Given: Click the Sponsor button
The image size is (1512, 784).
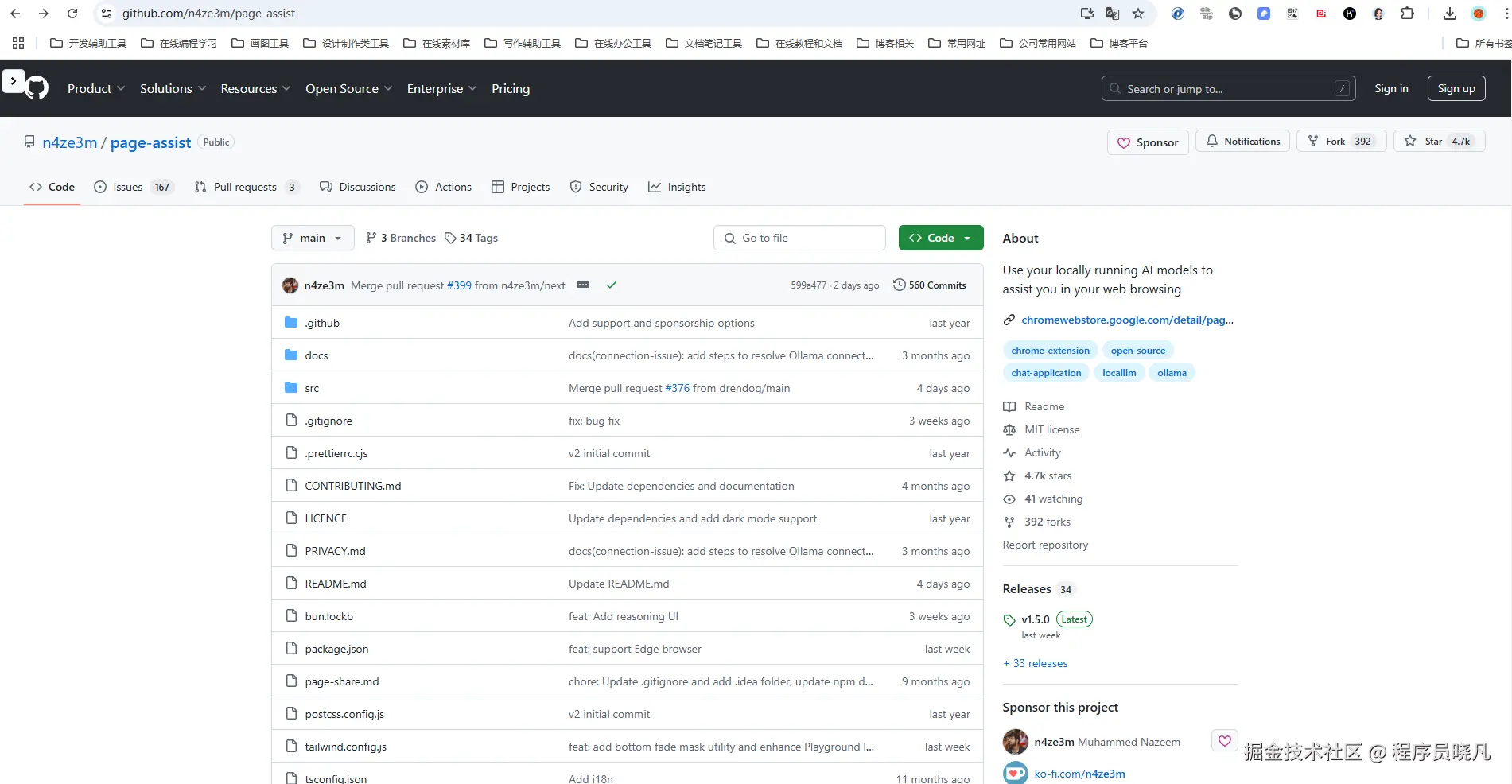Looking at the screenshot, I should (x=1148, y=142).
